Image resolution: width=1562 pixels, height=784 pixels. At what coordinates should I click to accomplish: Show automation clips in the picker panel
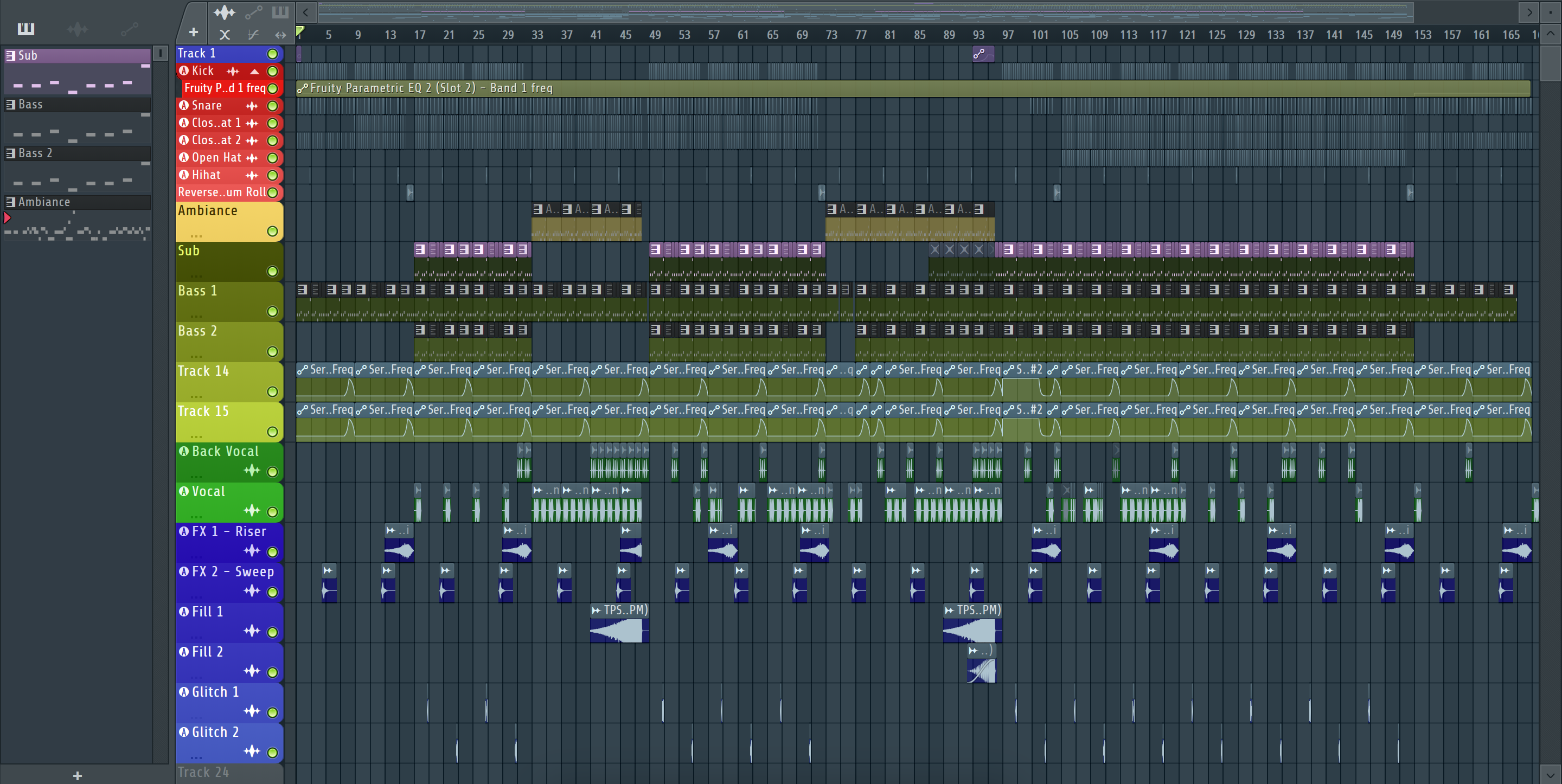click(129, 29)
